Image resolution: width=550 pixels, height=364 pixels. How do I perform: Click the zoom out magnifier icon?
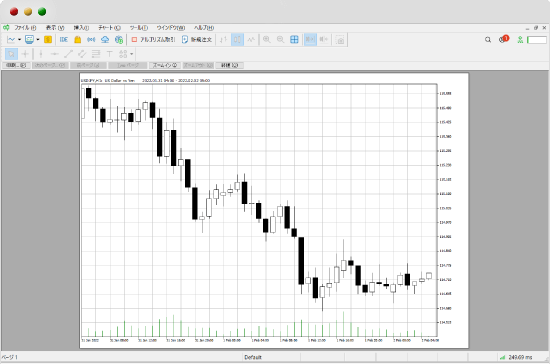280,40
